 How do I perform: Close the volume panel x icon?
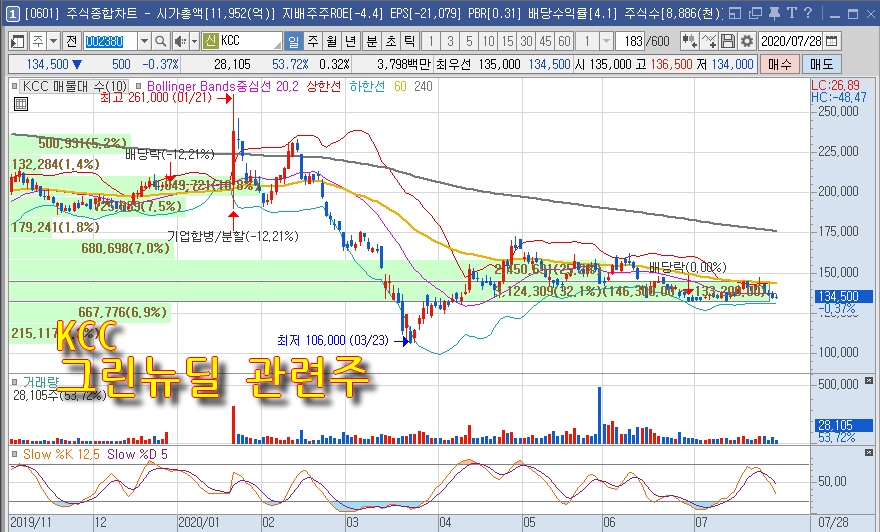coord(869,381)
